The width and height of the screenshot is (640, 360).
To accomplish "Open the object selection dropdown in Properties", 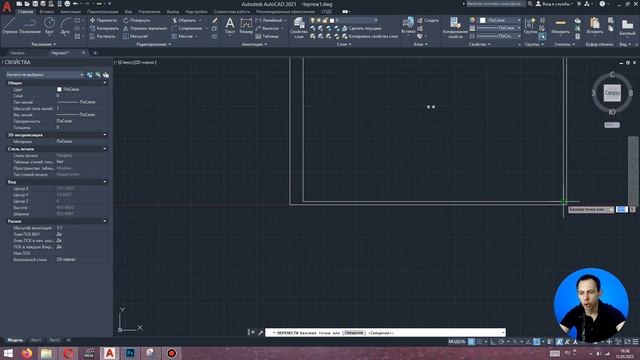I will tap(45, 75).
